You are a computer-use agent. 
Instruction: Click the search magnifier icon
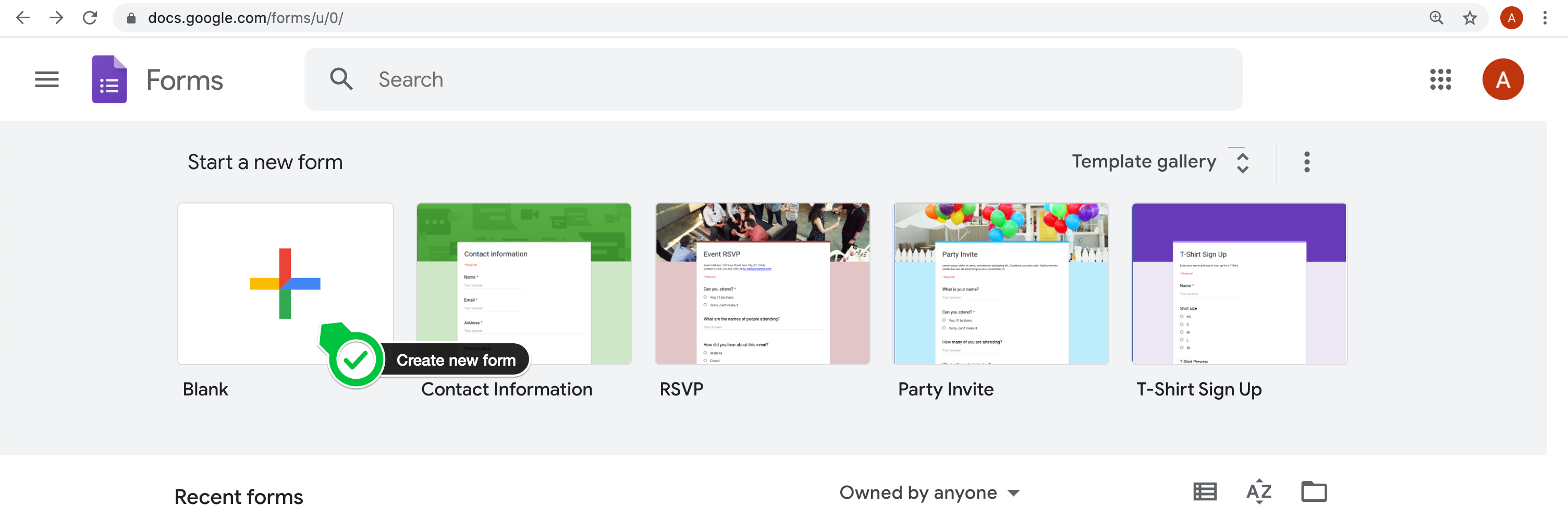point(341,79)
